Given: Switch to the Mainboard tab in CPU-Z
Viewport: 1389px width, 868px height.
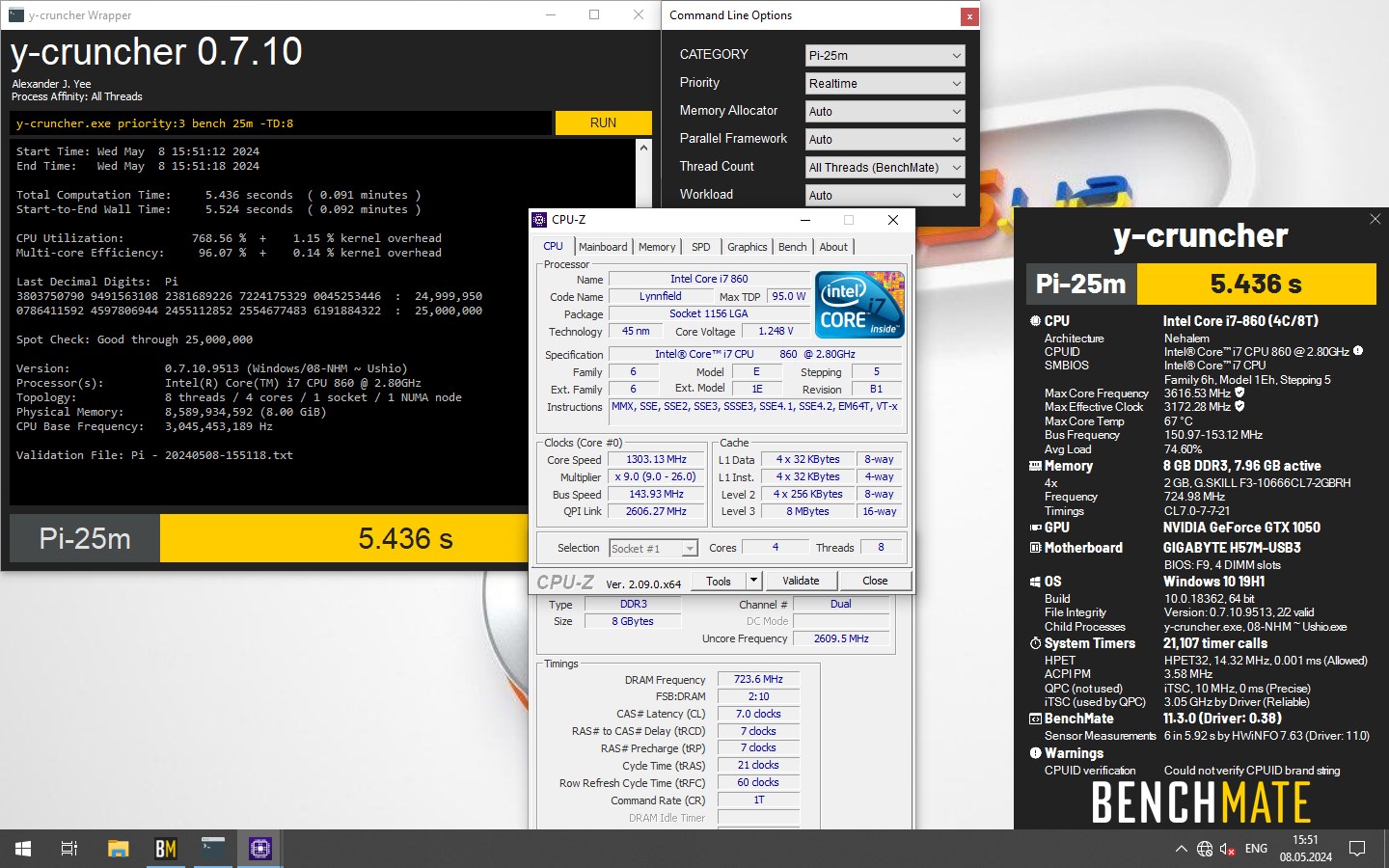Looking at the screenshot, I should click(x=603, y=247).
